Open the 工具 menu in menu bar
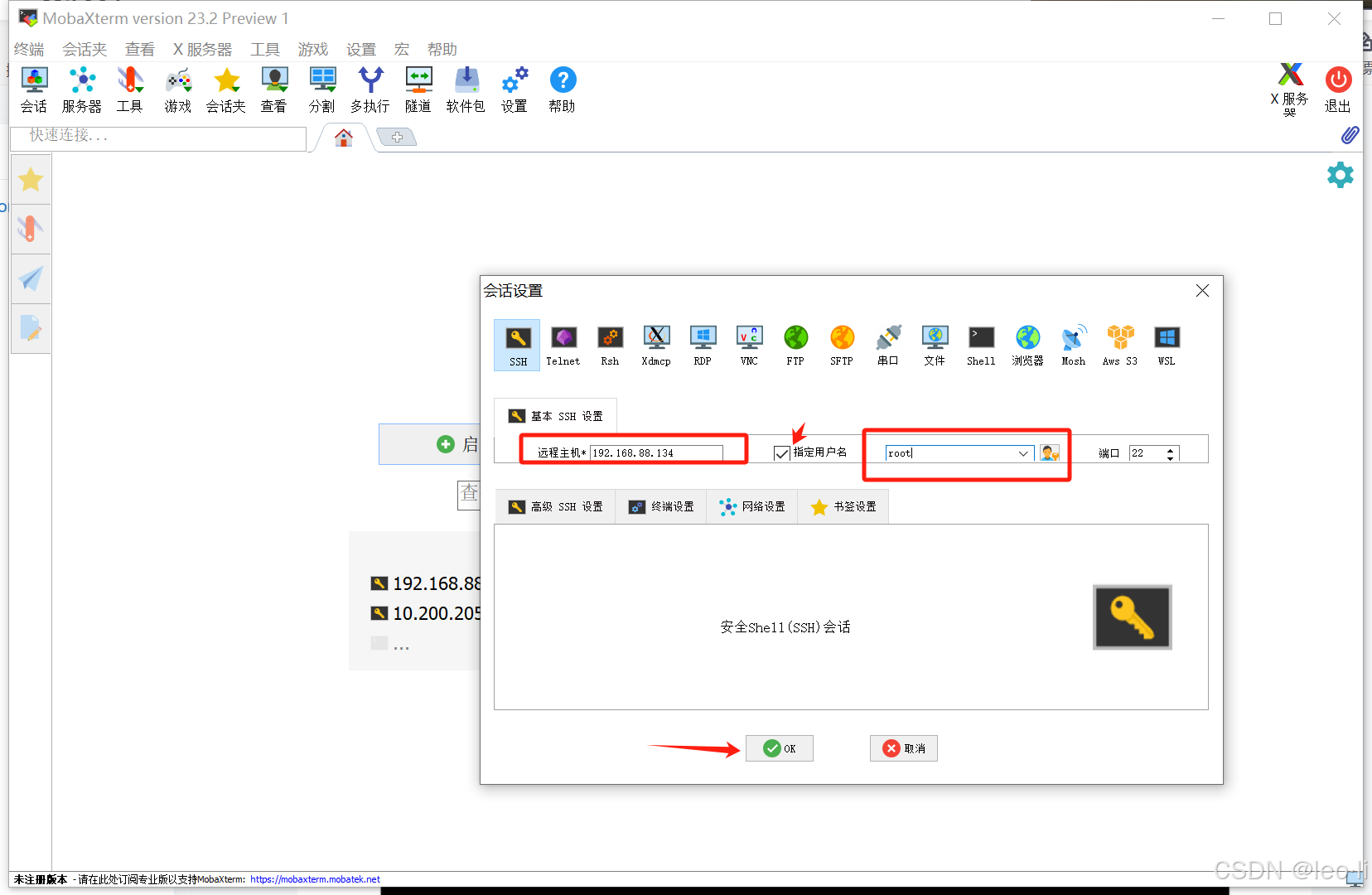Viewport: 1372px width, 895px height. click(265, 49)
